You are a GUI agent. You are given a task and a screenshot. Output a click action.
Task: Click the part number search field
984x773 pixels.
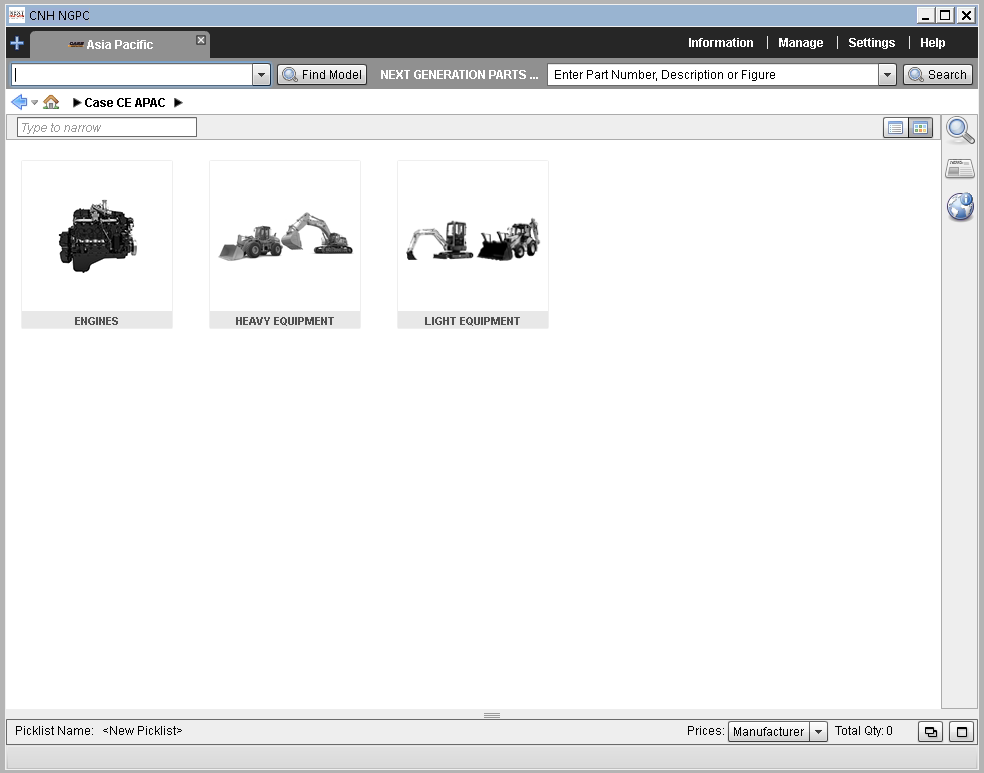click(713, 75)
